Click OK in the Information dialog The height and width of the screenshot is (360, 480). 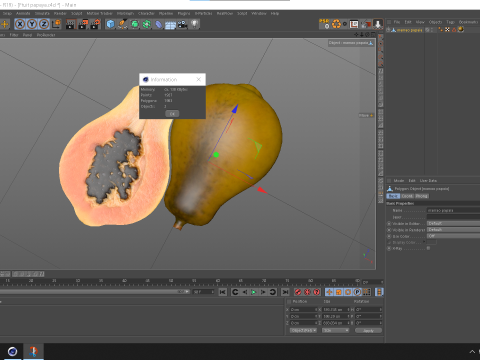[172, 114]
